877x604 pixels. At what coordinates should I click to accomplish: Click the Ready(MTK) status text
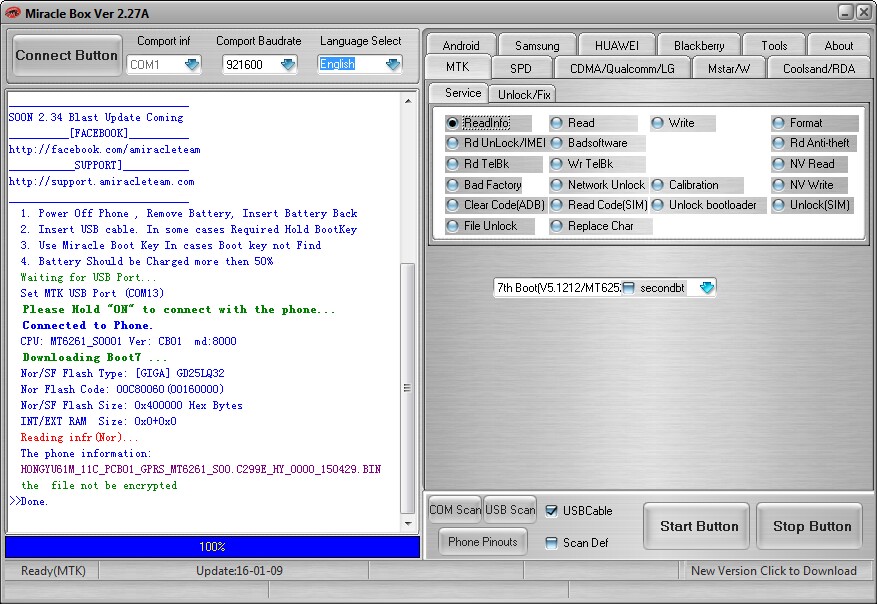[53, 571]
